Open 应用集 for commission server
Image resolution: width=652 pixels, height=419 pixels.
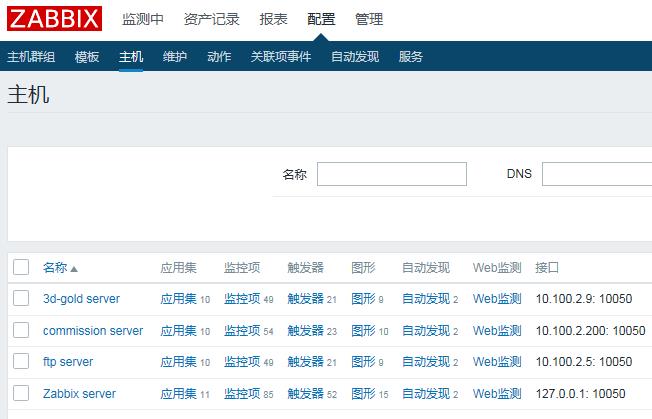point(178,331)
